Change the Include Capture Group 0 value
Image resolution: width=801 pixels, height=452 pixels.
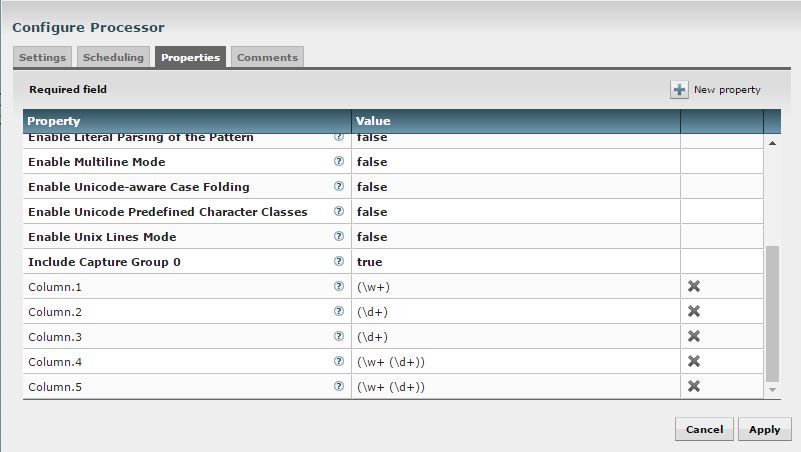pos(515,262)
